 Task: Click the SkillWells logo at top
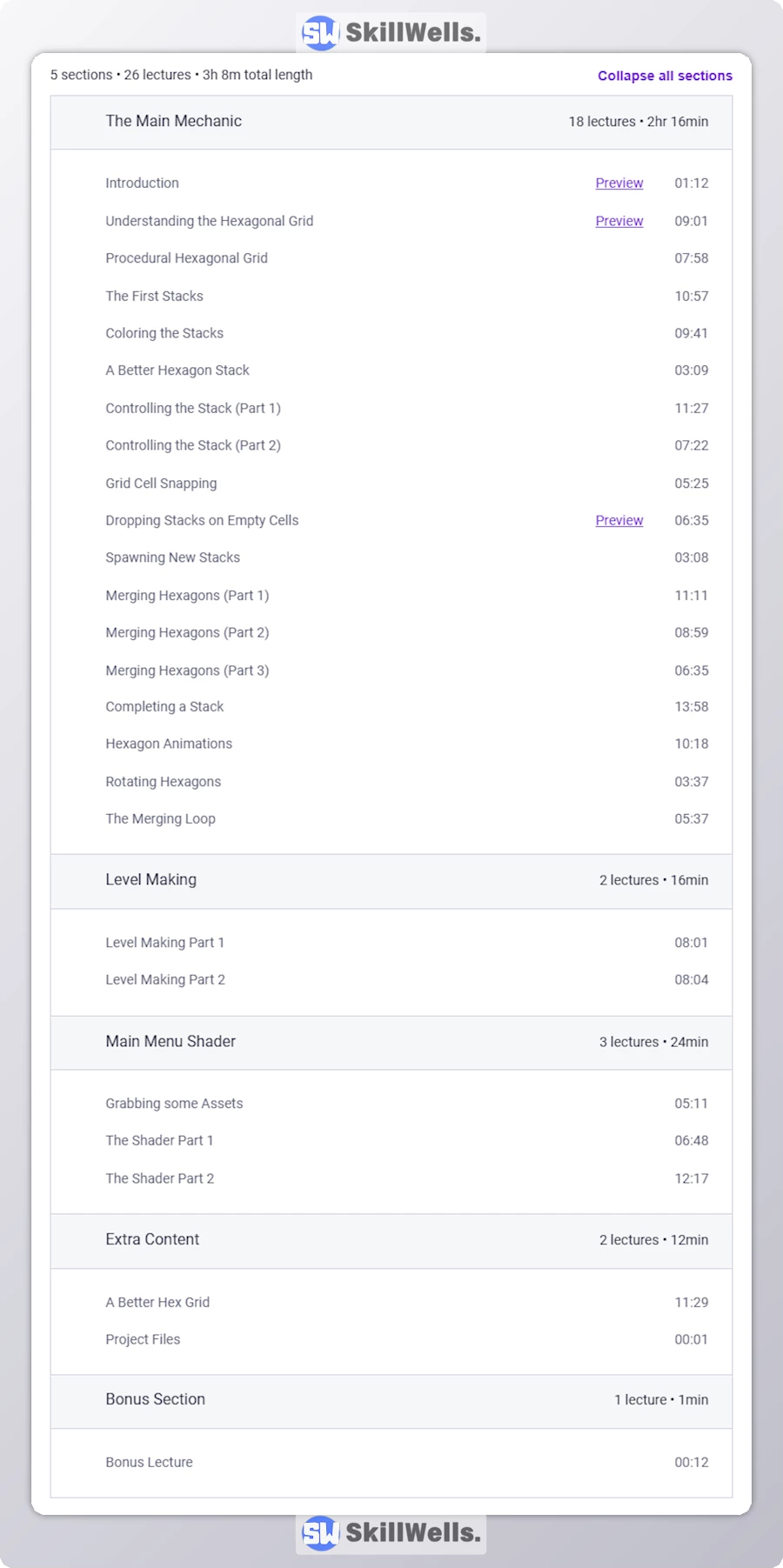point(391,33)
